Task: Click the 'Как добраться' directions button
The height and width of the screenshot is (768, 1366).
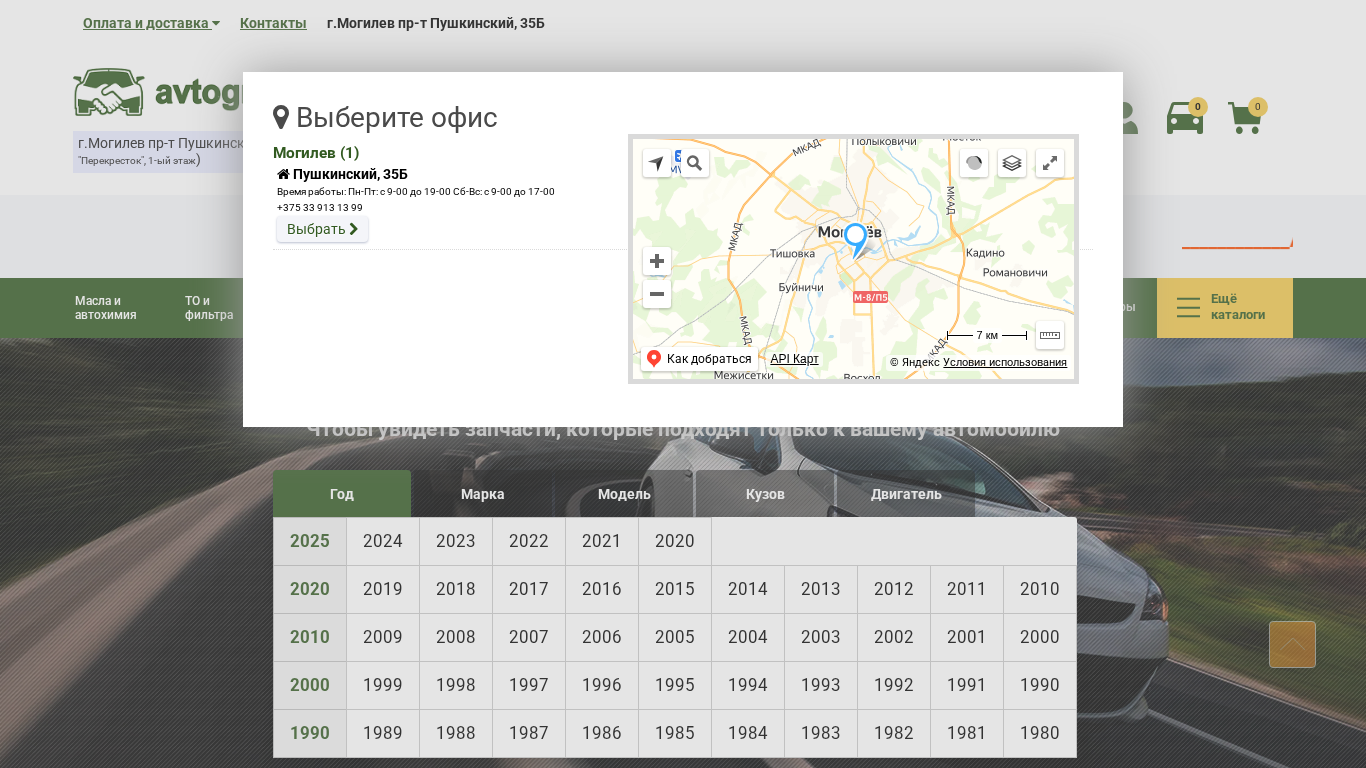Action: [699, 359]
